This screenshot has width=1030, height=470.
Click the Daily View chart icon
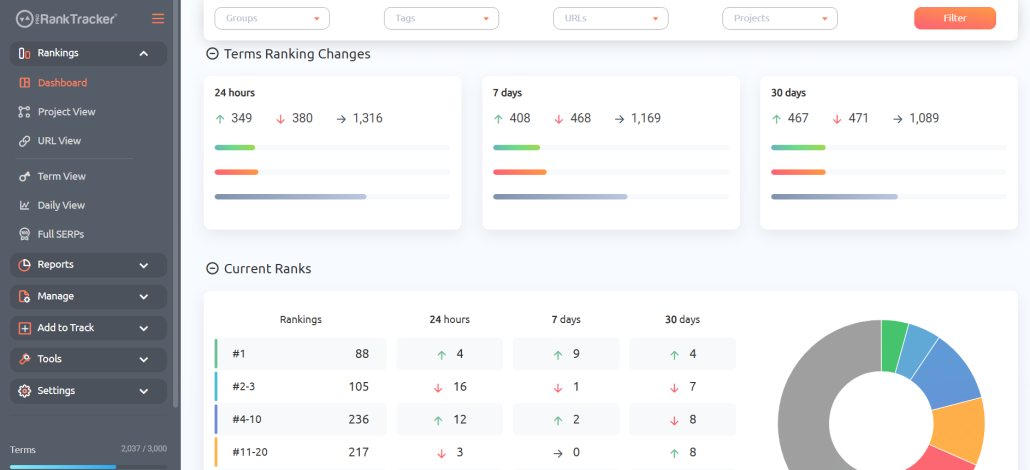pyautogui.click(x=24, y=205)
